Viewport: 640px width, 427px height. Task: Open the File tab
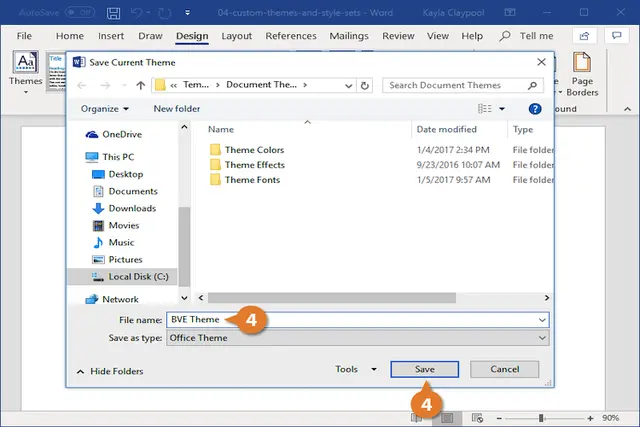pyautogui.click(x=24, y=36)
